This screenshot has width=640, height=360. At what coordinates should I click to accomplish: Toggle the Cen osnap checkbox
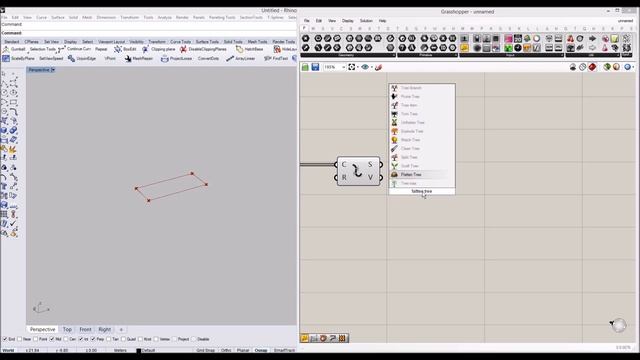pos(66,339)
